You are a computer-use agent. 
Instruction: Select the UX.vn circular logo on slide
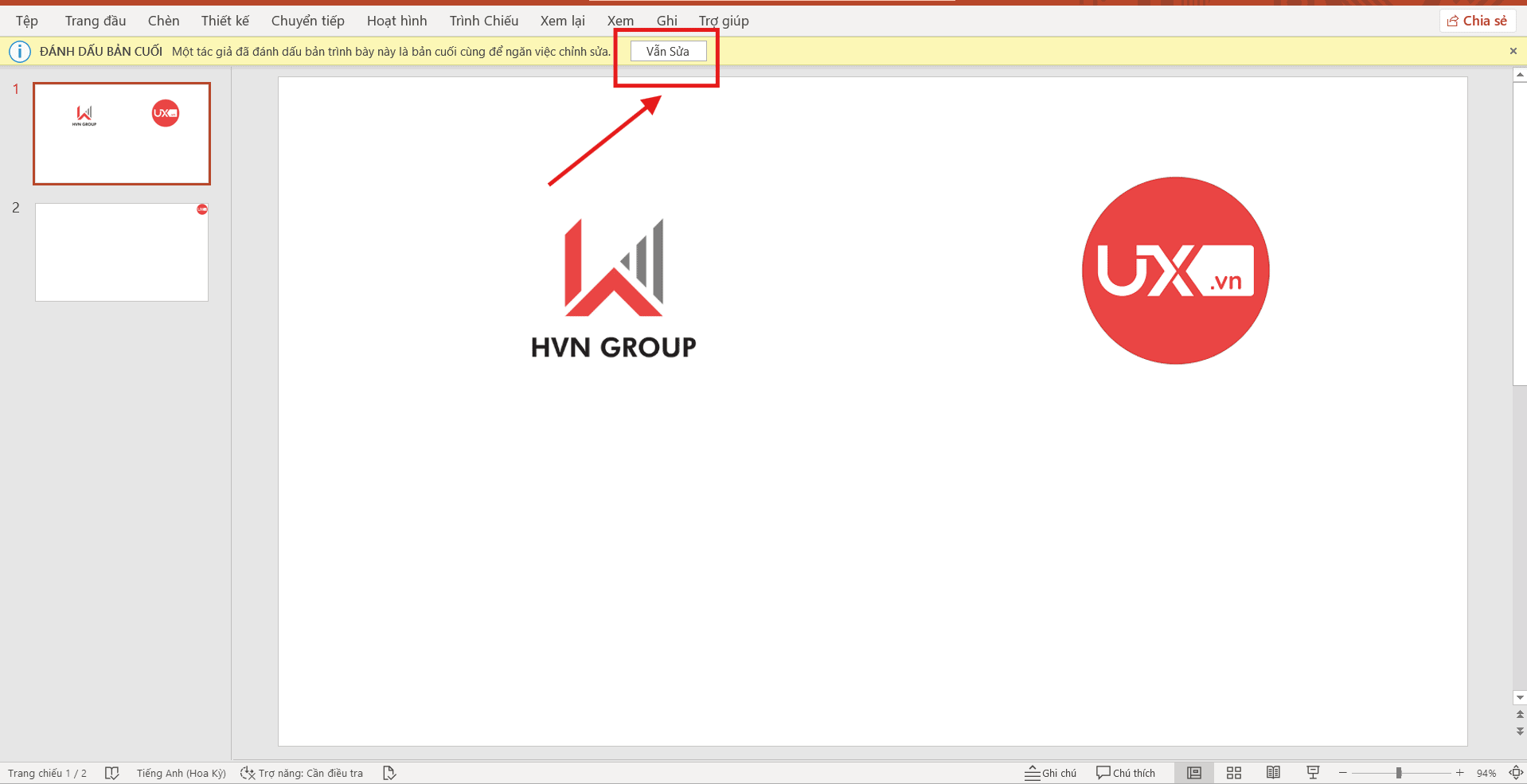pos(1175,271)
